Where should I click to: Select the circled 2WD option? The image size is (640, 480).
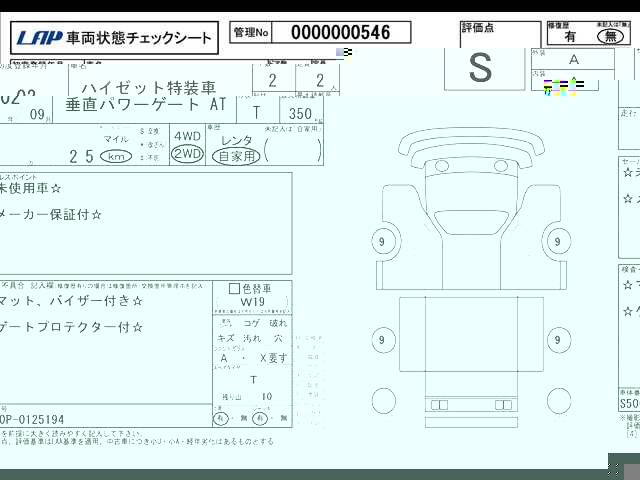click(187, 154)
